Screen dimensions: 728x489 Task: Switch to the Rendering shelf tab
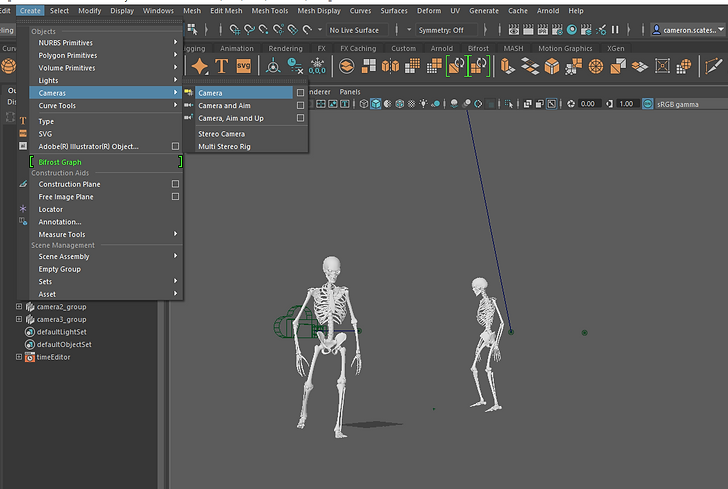click(x=285, y=48)
